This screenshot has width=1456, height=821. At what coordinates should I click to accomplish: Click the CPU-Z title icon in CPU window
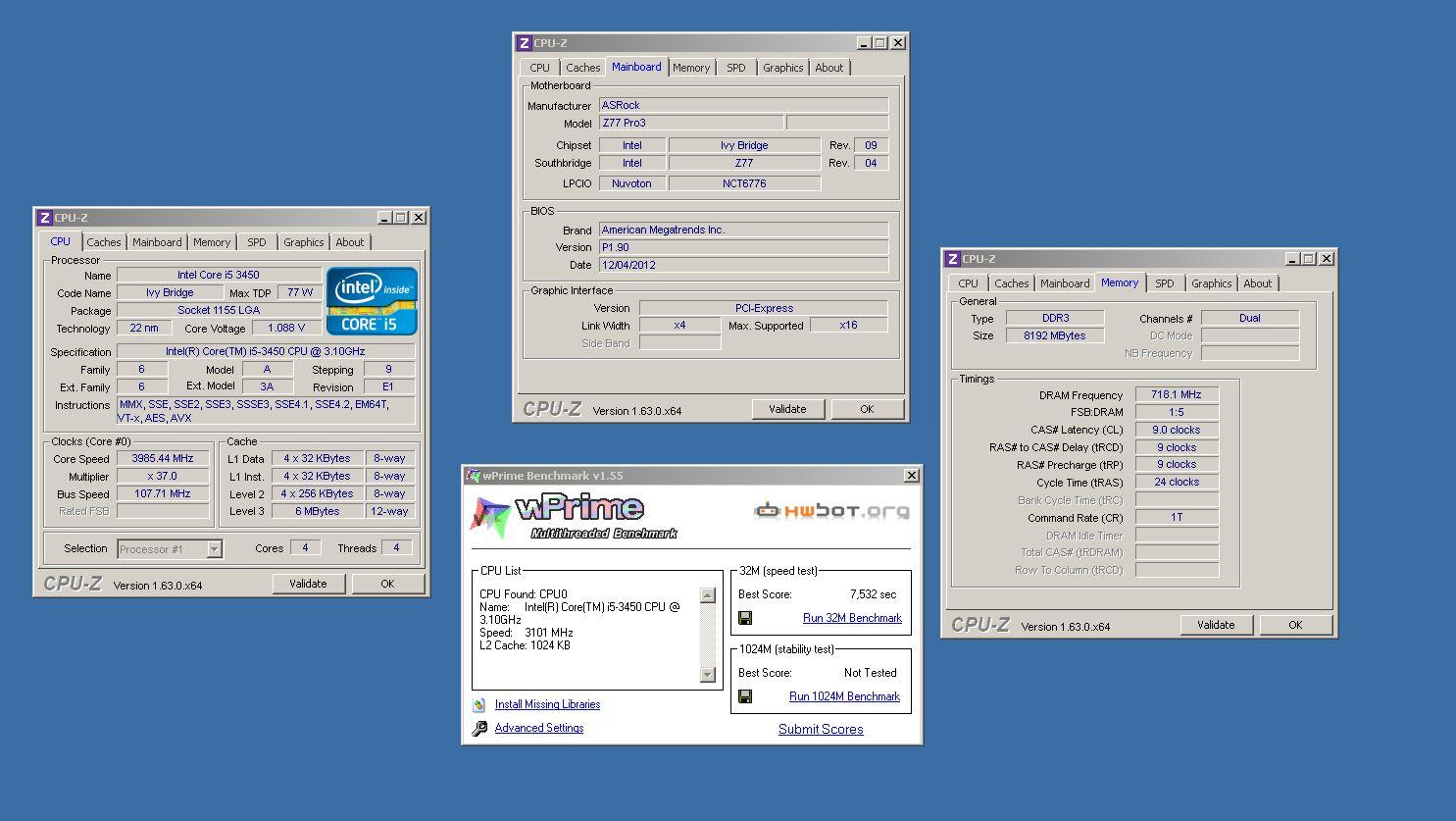(44, 218)
